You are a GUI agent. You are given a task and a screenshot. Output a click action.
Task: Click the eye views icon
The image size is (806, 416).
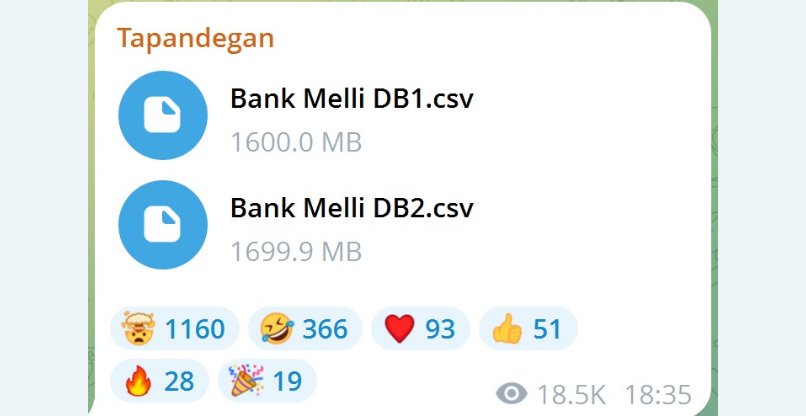click(511, 394)
